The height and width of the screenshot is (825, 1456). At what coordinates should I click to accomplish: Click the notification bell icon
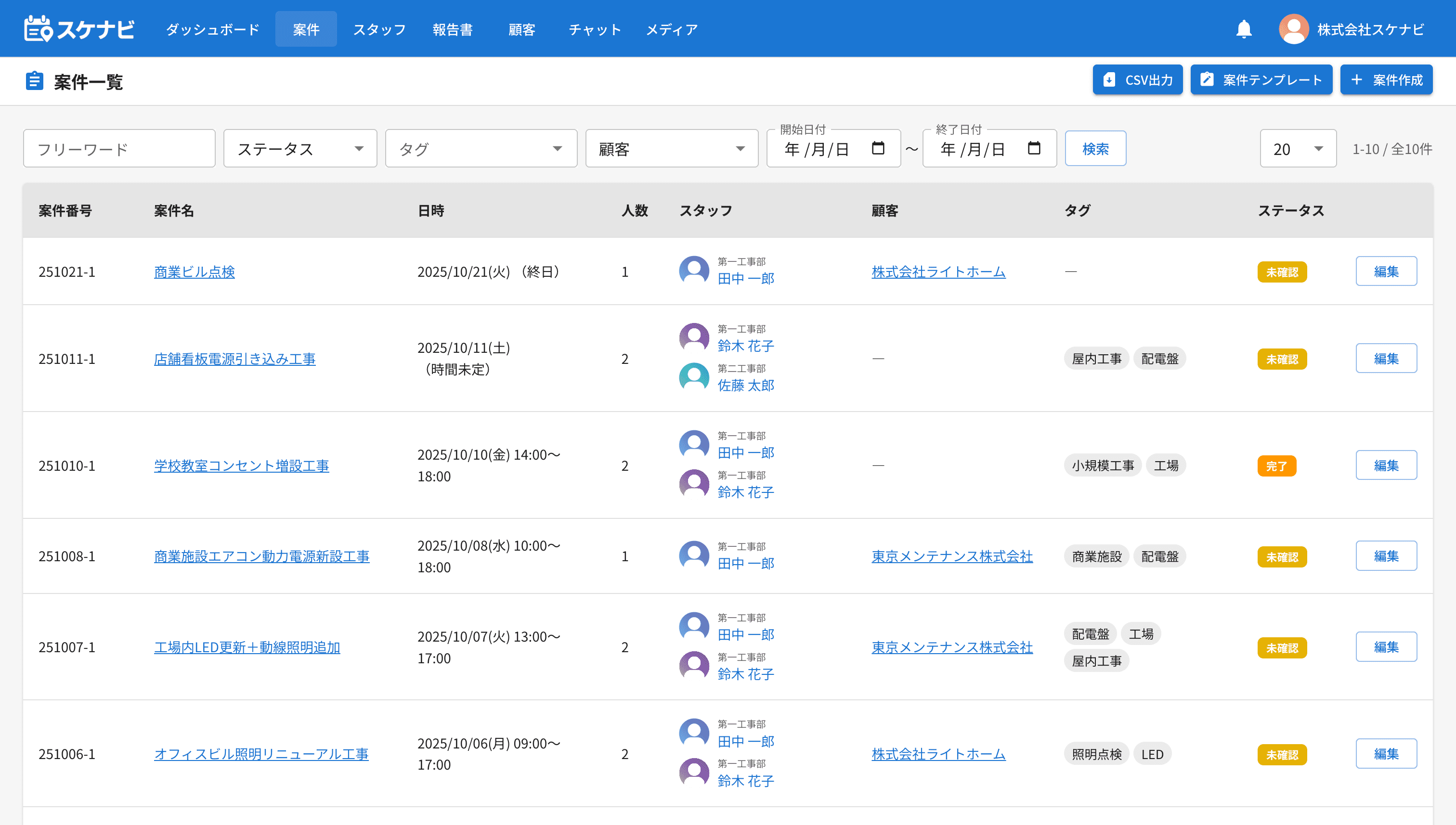(1244, 29)
